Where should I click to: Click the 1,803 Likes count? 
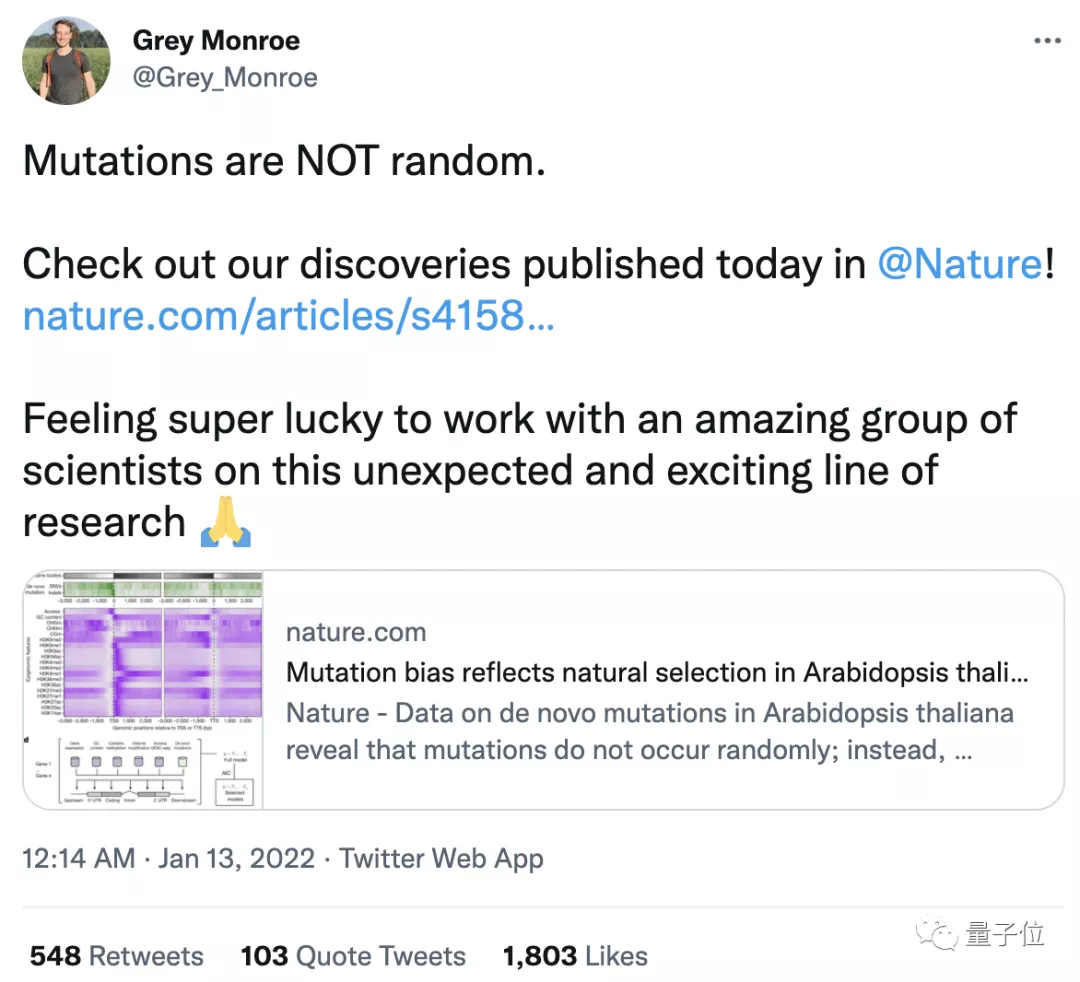575,956
